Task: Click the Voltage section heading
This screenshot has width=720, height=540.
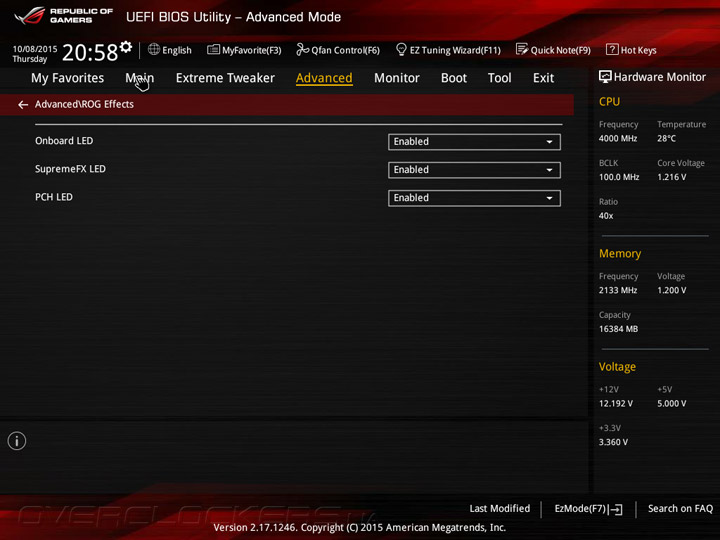Action: 617,367
